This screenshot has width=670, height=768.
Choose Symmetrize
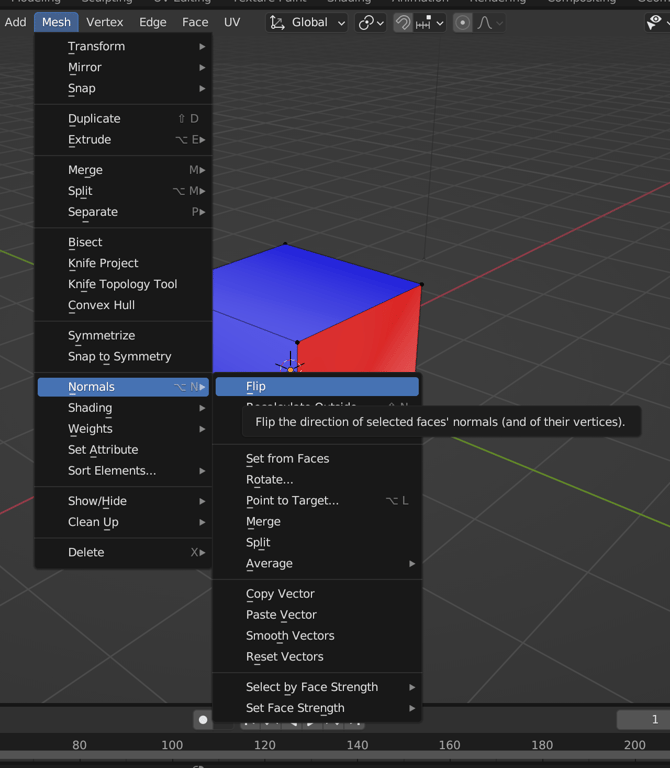coord(123,336)
